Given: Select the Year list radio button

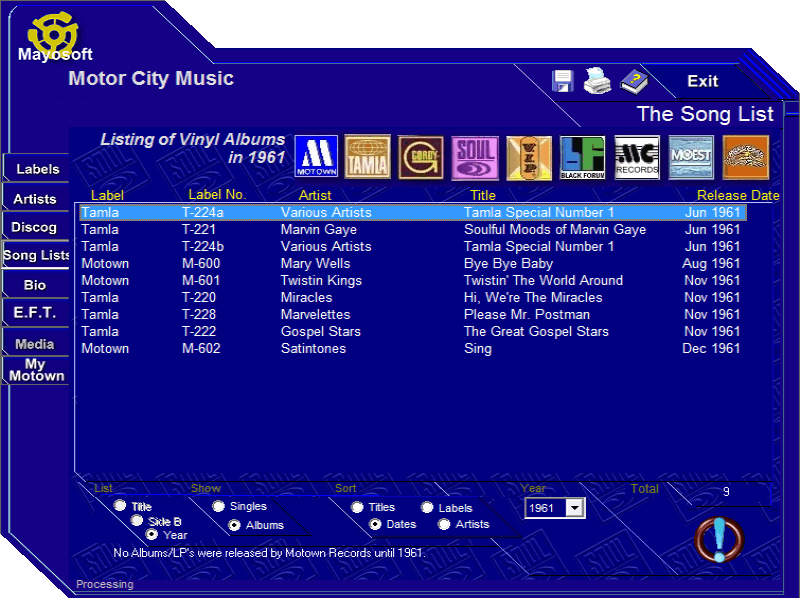Looking at the screenshot, I should (x=152, y=534).
